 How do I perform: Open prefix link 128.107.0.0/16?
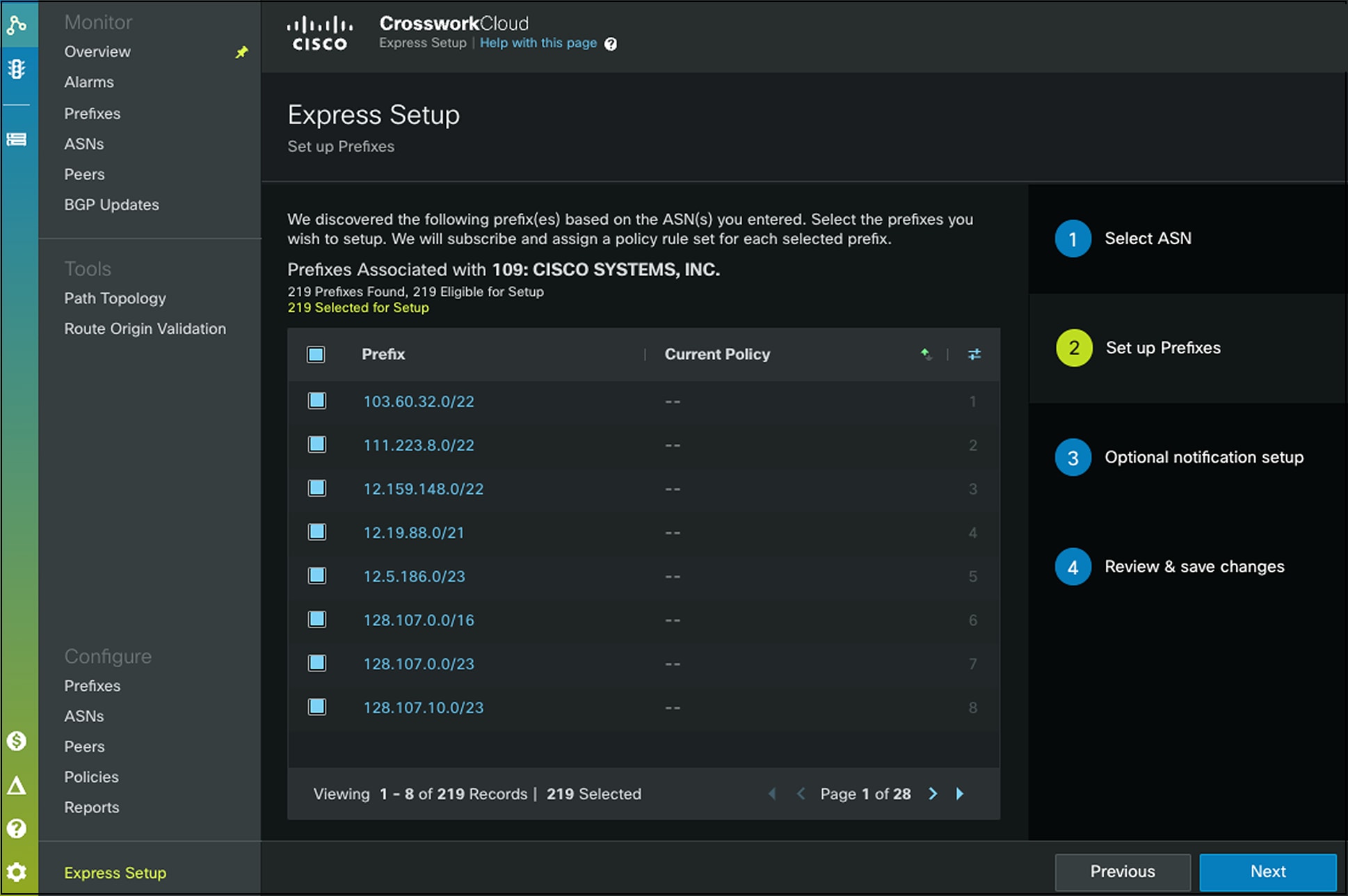(x=419, y=620)
